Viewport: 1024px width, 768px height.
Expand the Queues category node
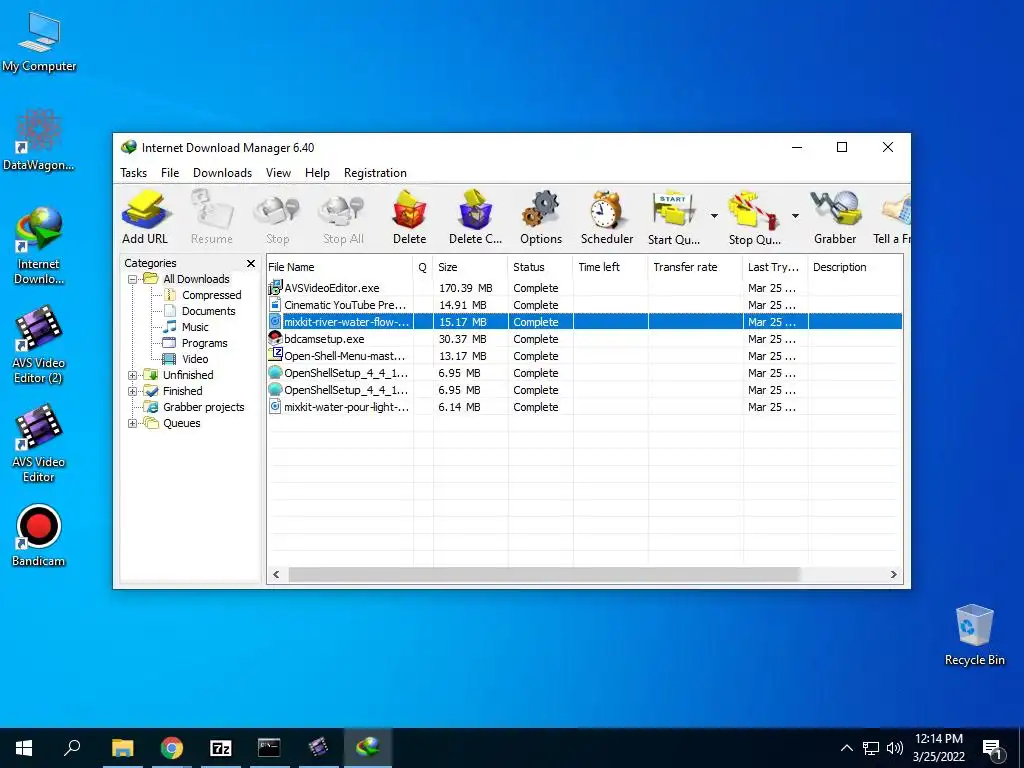click(132, 424)
